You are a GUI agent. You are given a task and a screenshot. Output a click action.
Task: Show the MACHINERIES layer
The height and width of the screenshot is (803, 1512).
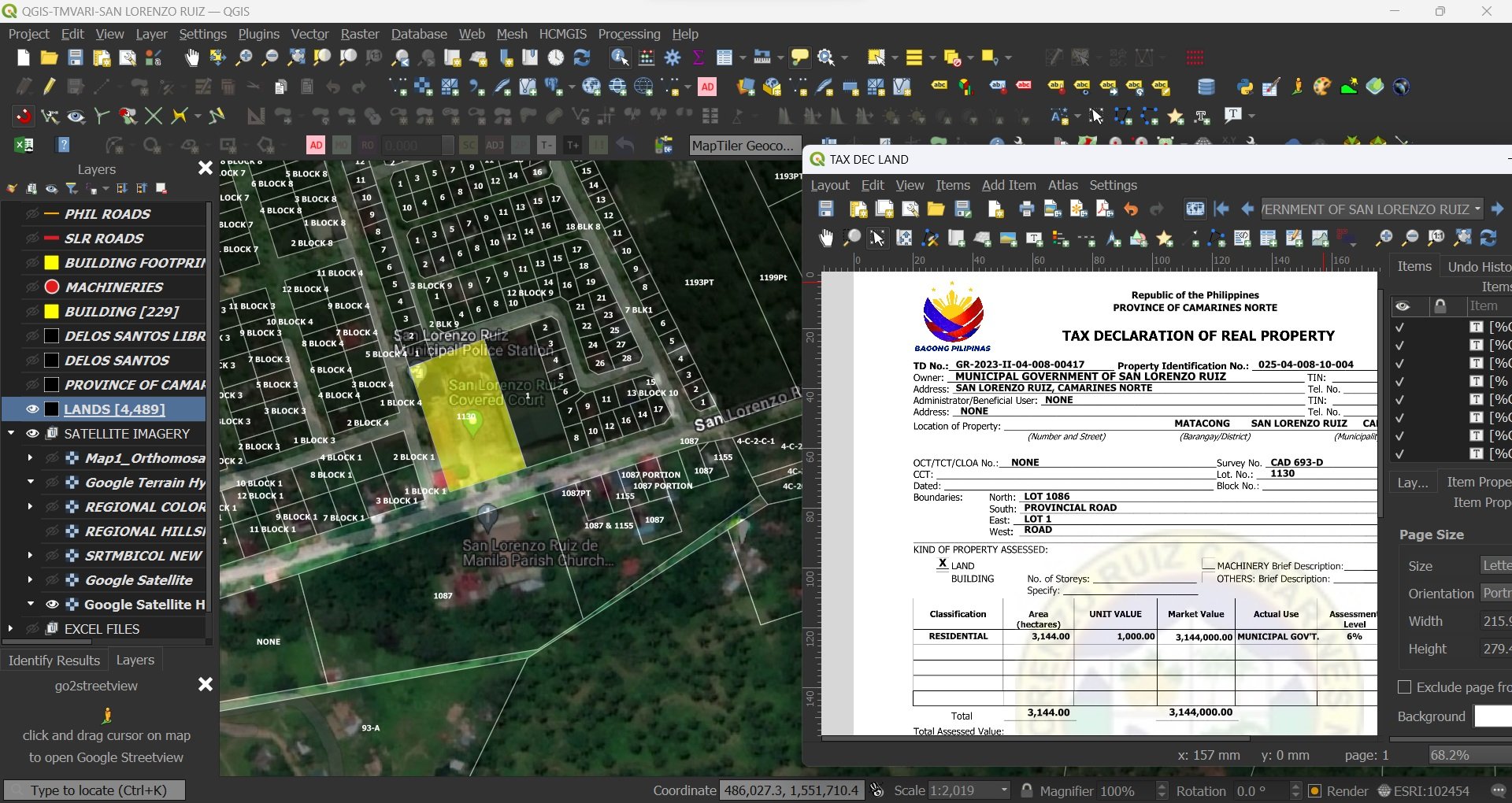(32, 287)
